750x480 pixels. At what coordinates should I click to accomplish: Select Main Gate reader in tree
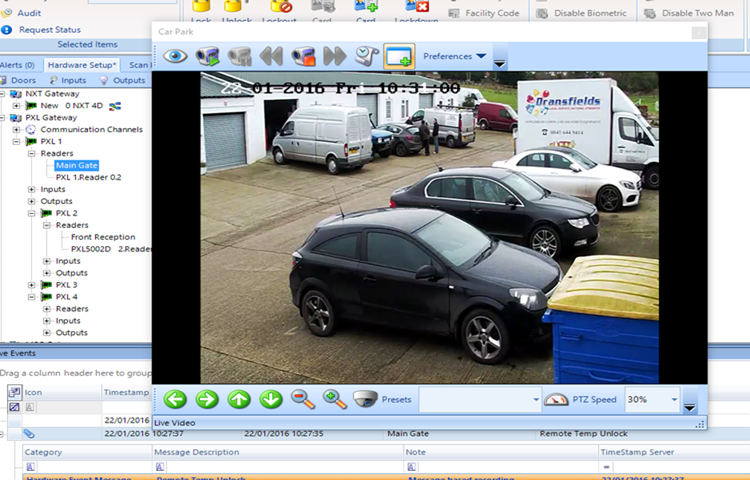(76, 166)
